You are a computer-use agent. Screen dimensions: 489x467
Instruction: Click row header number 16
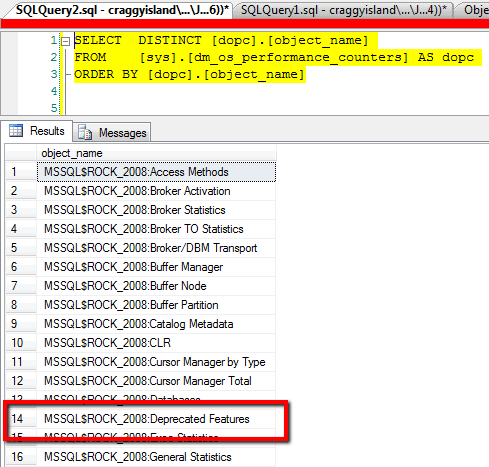(x=21, y=457)
